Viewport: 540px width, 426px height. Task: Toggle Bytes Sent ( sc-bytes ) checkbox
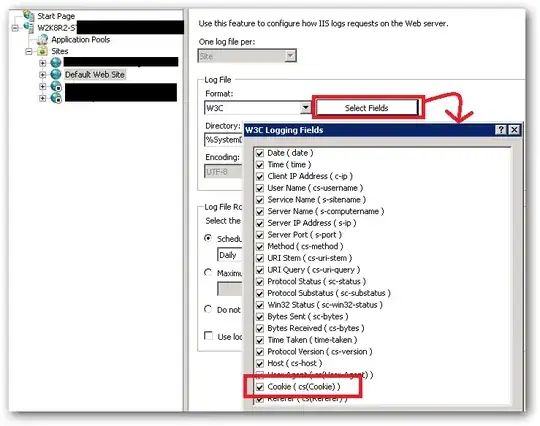tap(260, 317)
